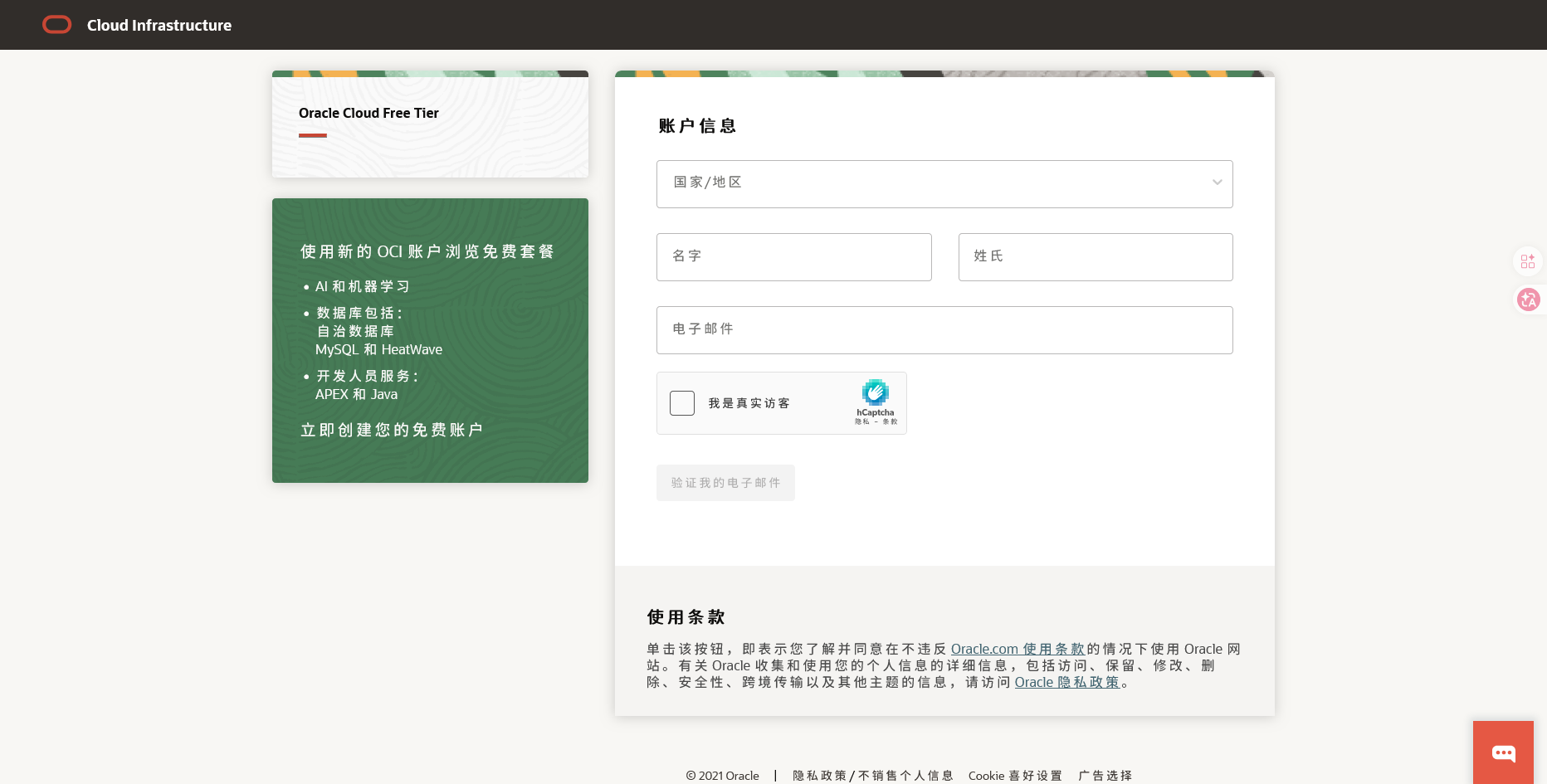This screenshot has height=784, width=1547.
Task: Click the Oracle Cloud Free Tier card
Action: coord(430,124)
